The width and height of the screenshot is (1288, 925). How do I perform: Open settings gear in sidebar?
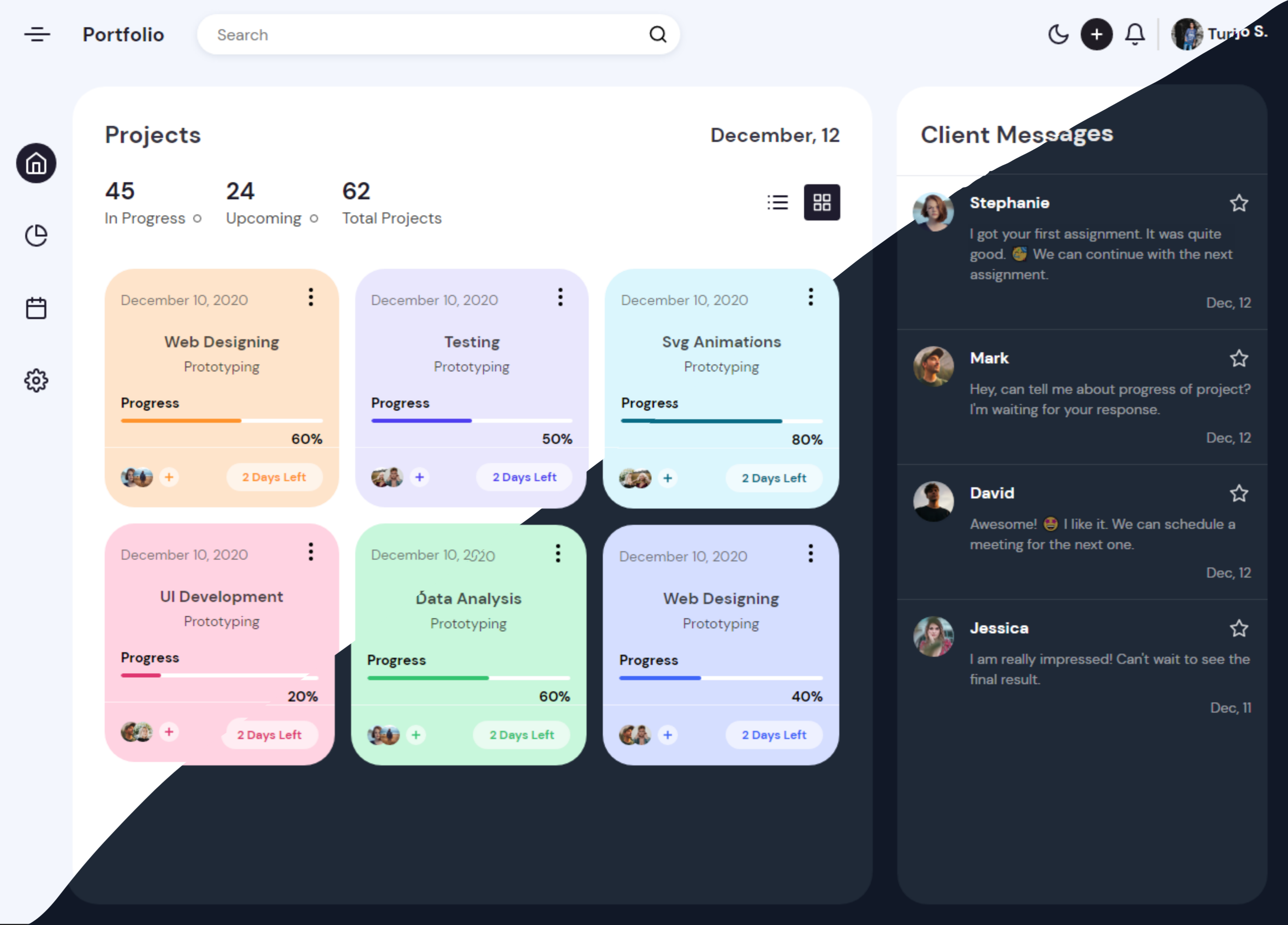[36, 380]
